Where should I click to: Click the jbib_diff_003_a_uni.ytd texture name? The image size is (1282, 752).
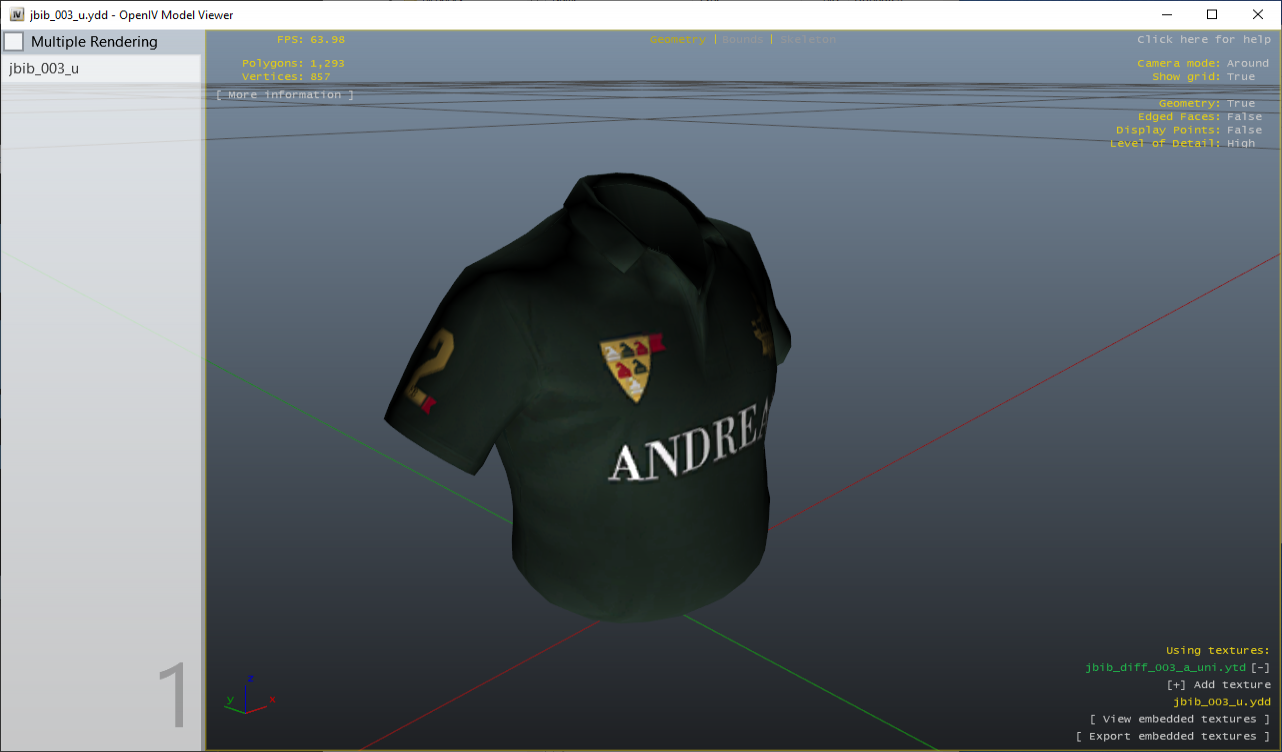click(x=1165, y=667)
